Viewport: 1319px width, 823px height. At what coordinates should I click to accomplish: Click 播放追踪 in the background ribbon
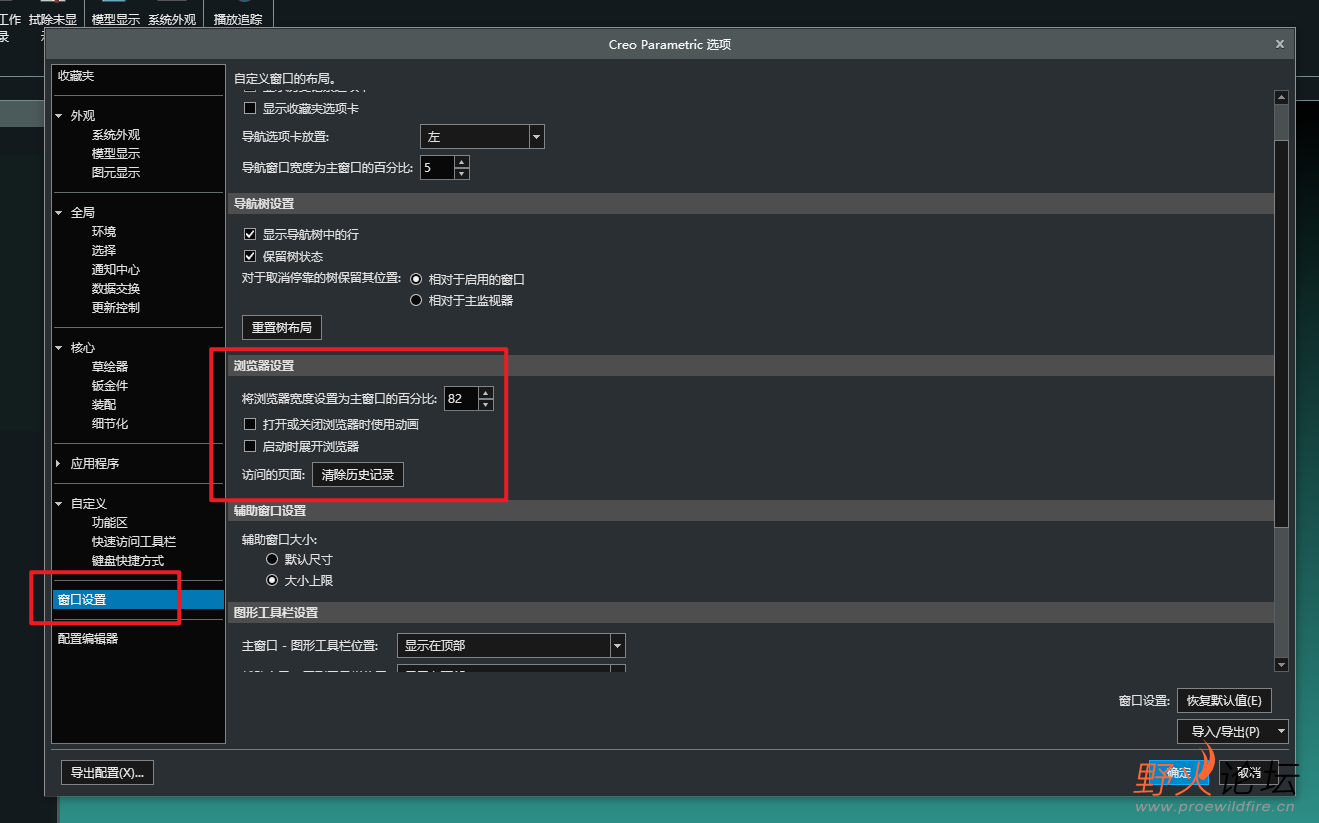pos(238,19)
